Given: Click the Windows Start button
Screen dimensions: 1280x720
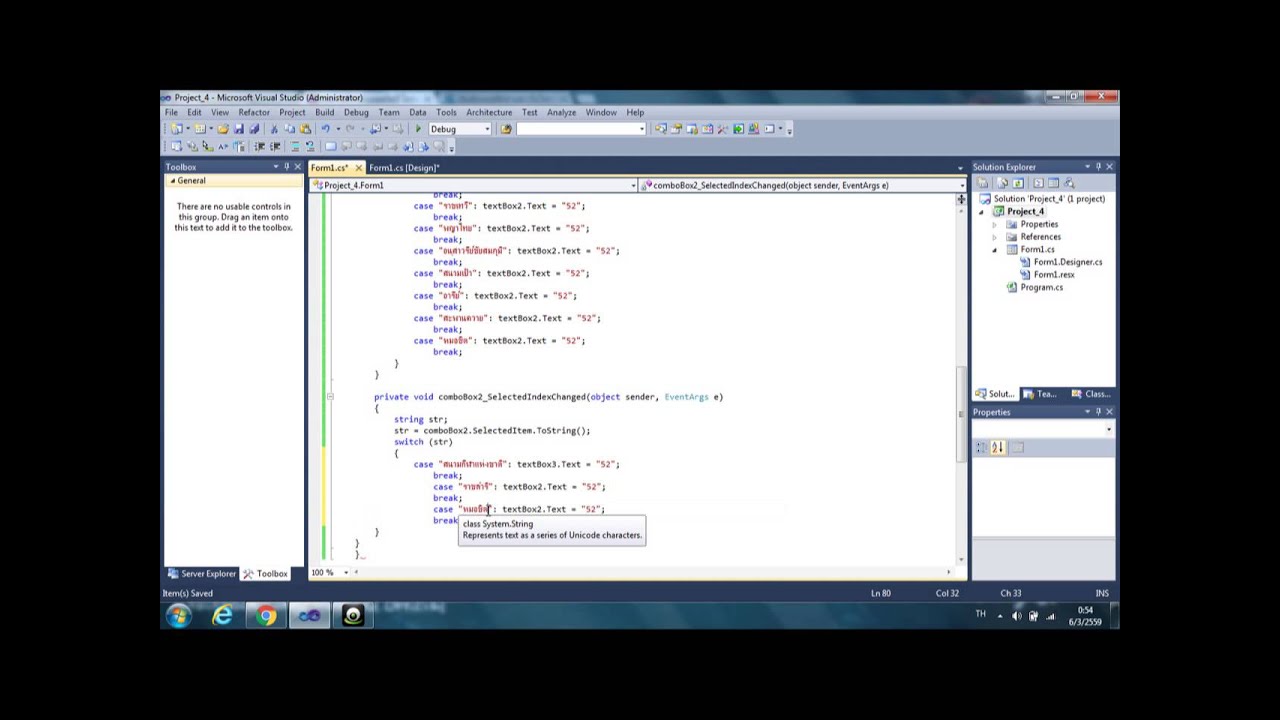Looking at the screenshot, I should [179, 616].
